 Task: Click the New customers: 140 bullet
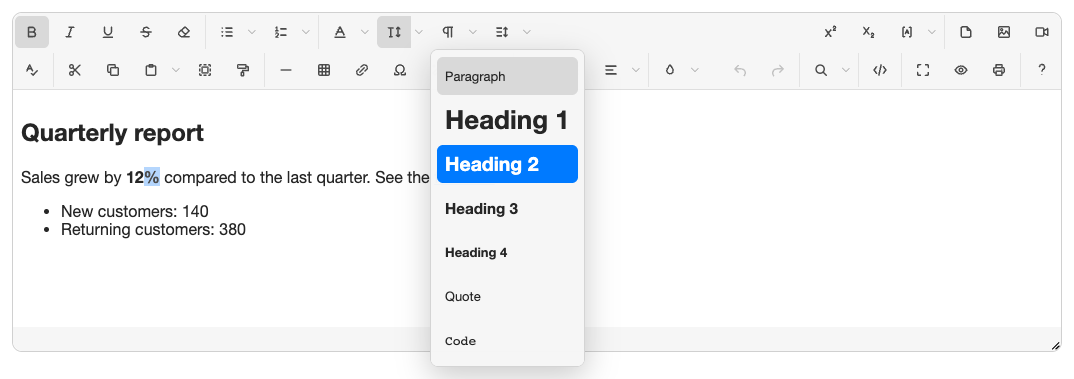point(134,211)
